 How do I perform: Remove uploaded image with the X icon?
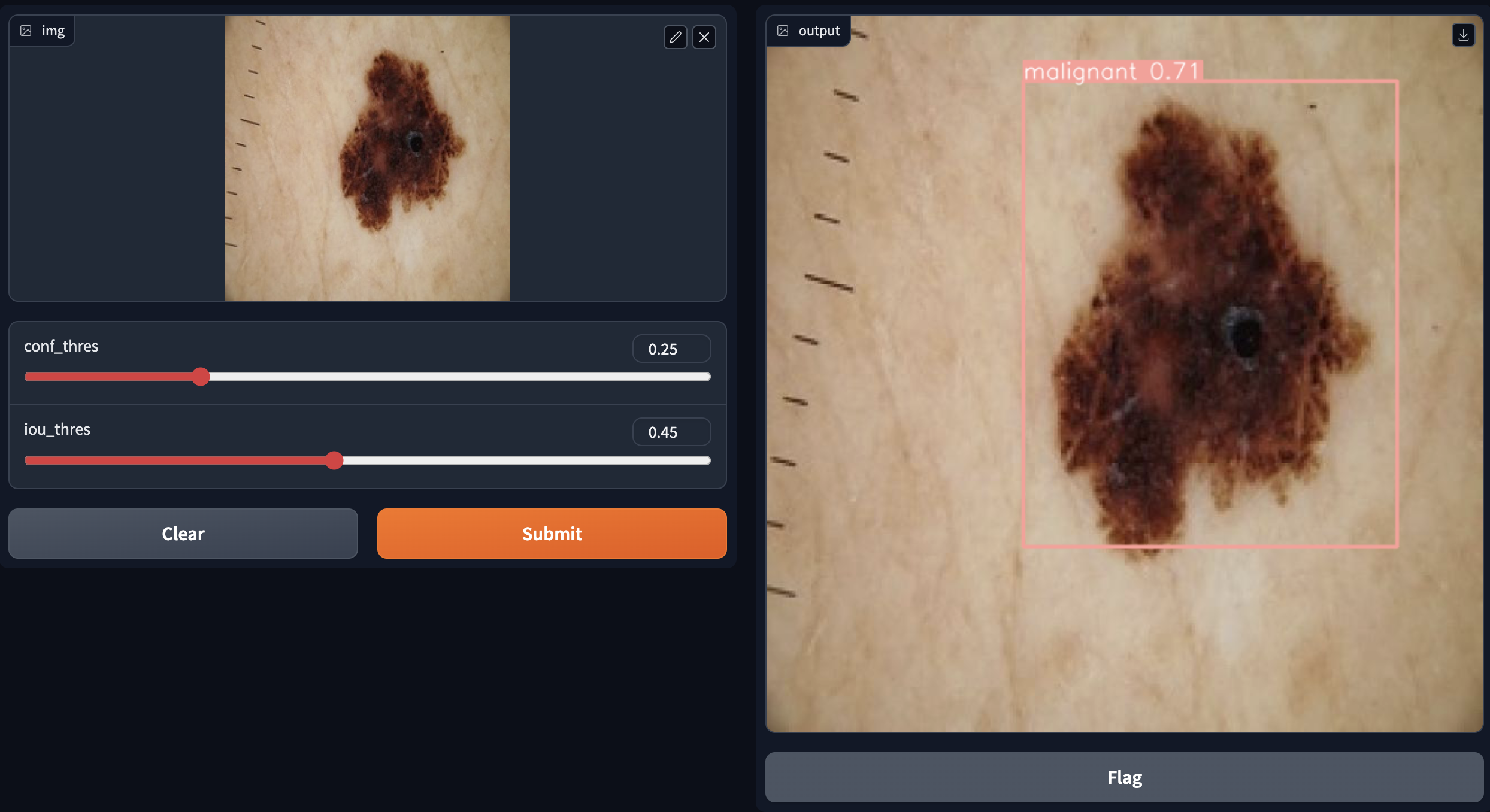(x=704, y=37)
